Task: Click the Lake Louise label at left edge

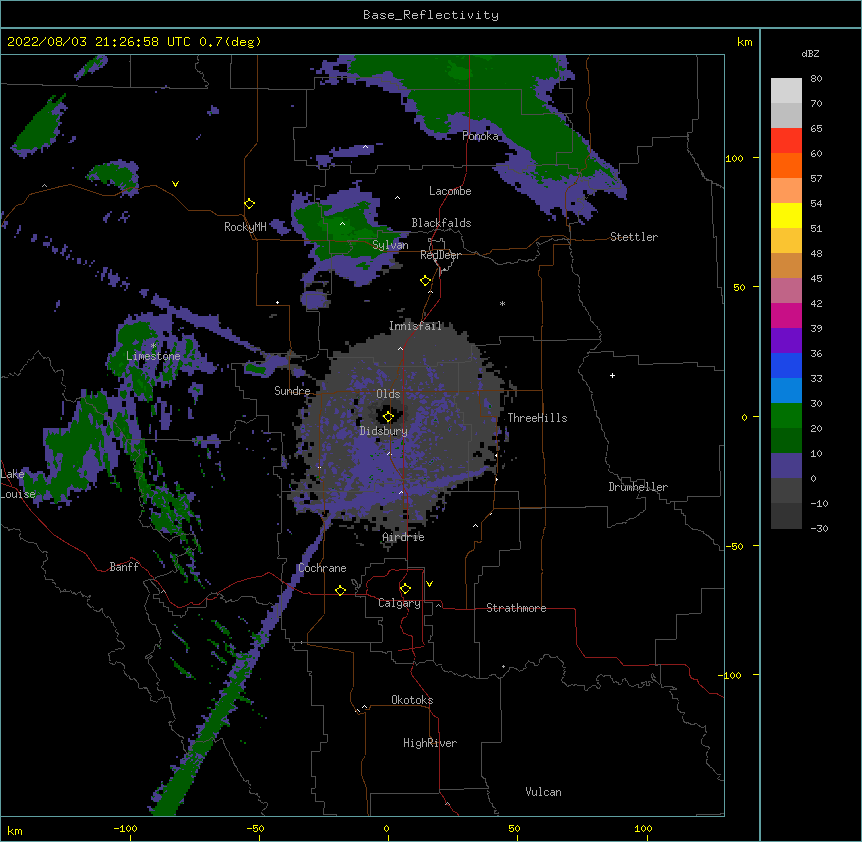Action: (x=18, y=484)
